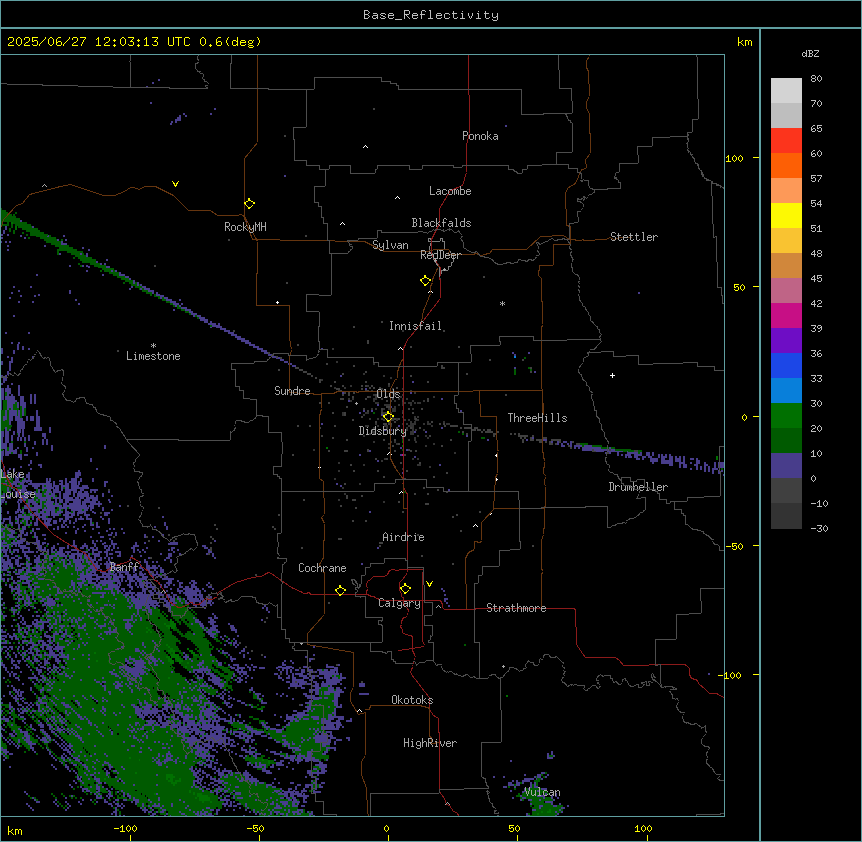Click the Didsbury label
This screenshot has height=842, width=862.
click(x=383, y=431)
